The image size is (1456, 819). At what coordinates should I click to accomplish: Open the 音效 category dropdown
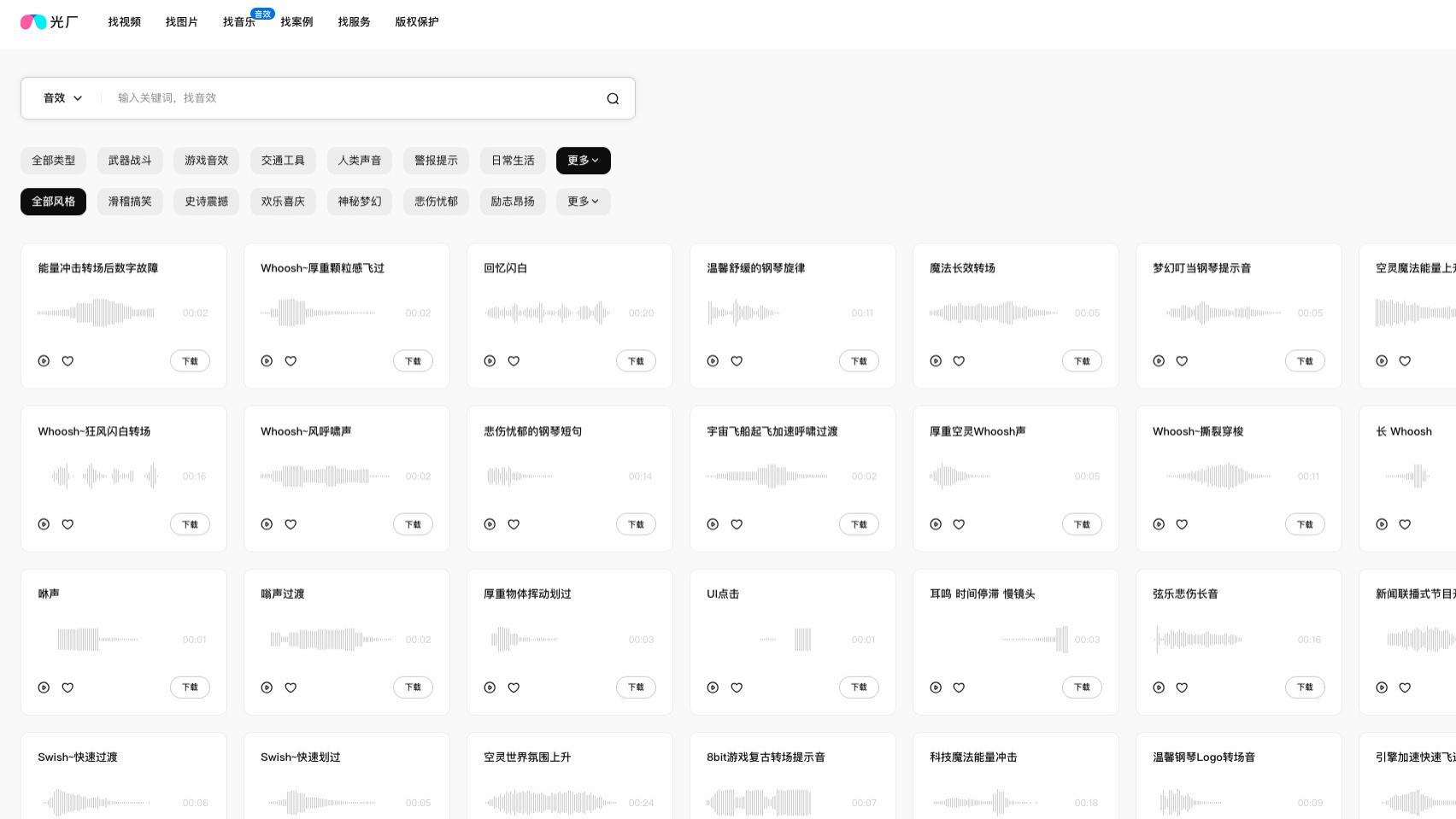62,97
